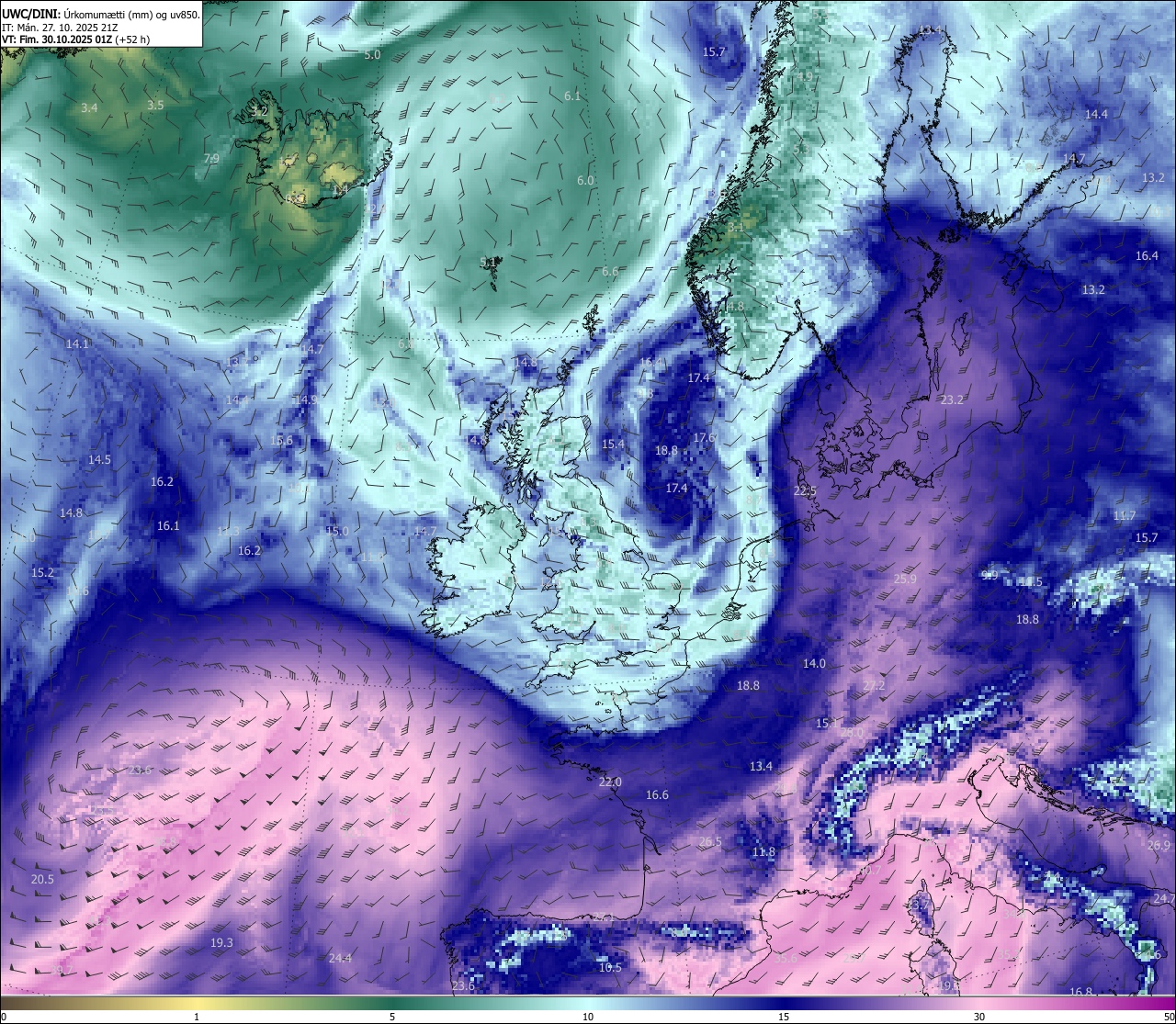The height and width of the screenshot is (1024, 1176).
Task: Click the title line 'UWC/DINI: Úrkomumætti (mm) og uv850.'
Action: click(101, 15)
